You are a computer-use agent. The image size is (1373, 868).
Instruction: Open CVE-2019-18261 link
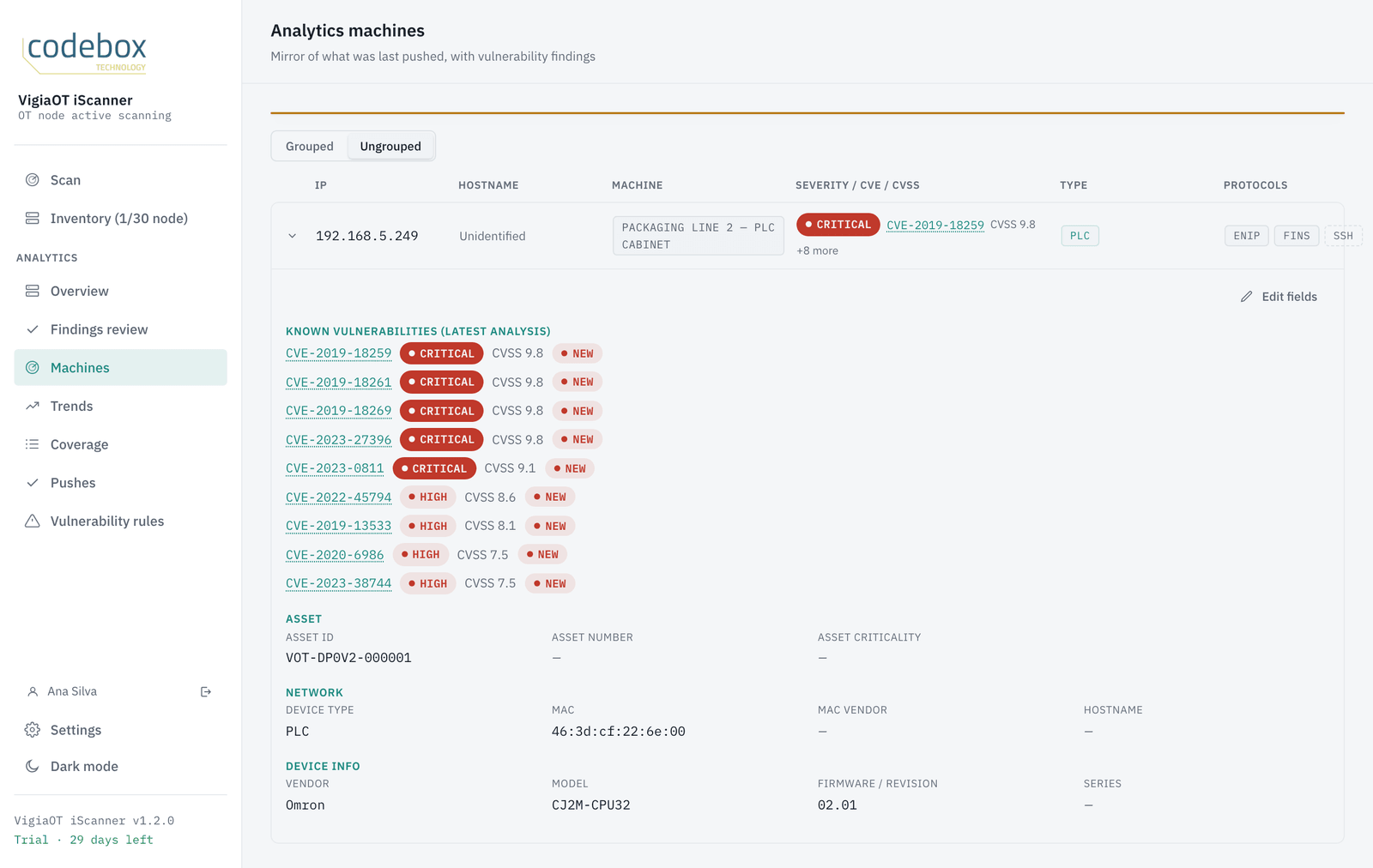point(338,383)
